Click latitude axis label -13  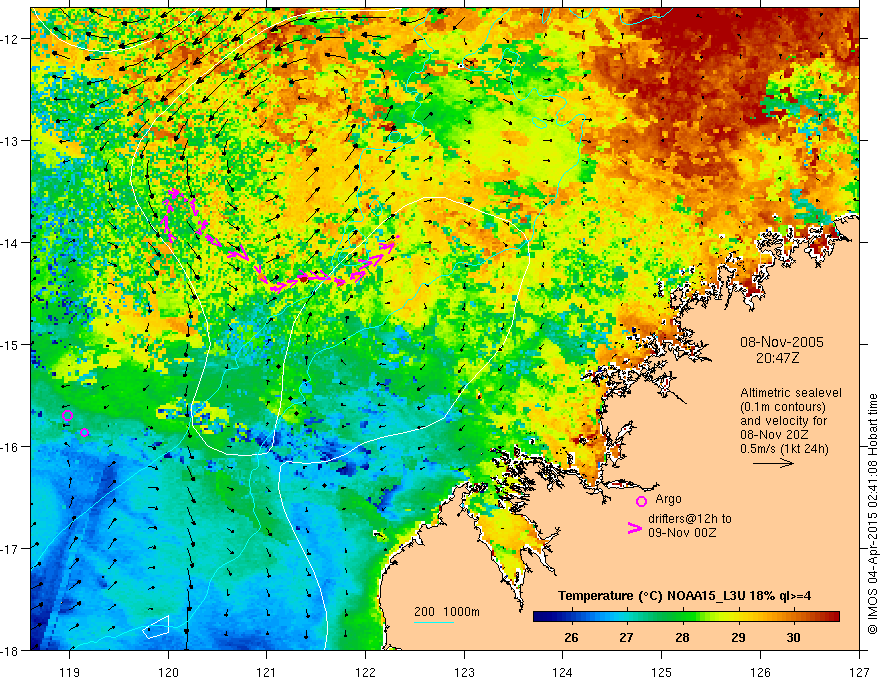(10, 141)
